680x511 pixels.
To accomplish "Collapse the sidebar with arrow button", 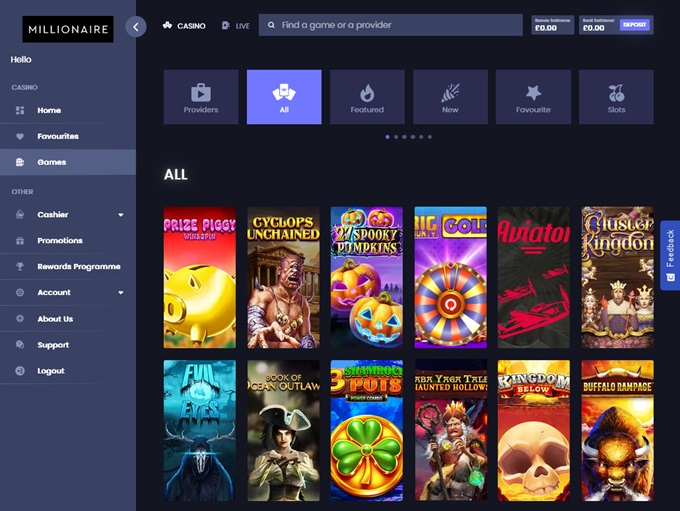I will [136, 27].
